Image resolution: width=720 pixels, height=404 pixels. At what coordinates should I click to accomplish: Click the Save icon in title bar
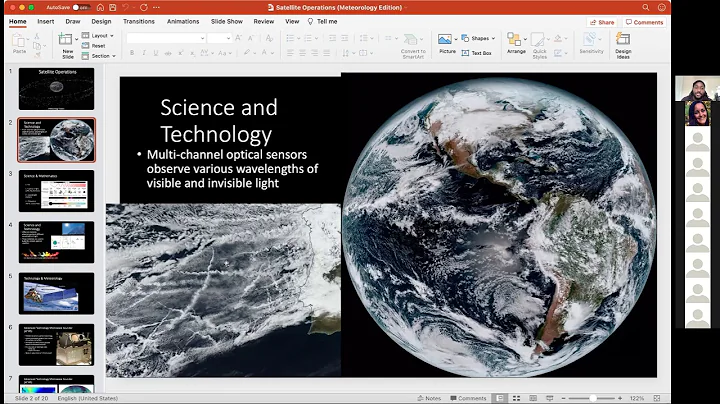112,7
